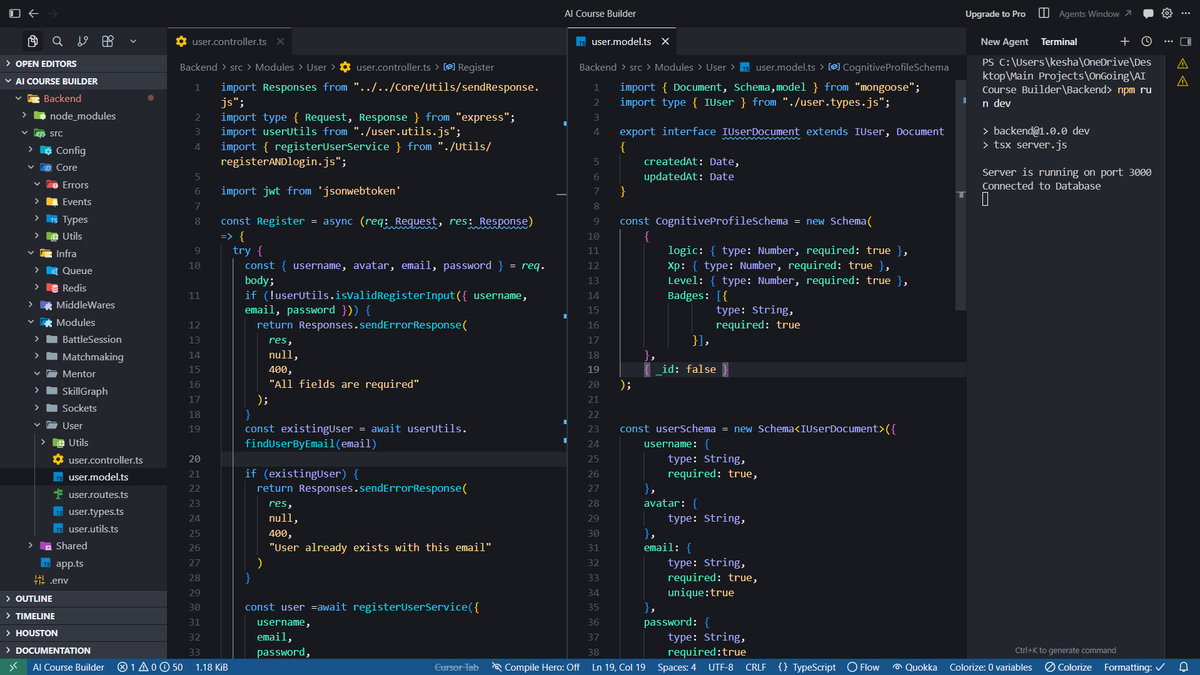Viewport: 1200px width, 675px height.
Task: Open app.ts in the file tree
Action: point(83,563)
